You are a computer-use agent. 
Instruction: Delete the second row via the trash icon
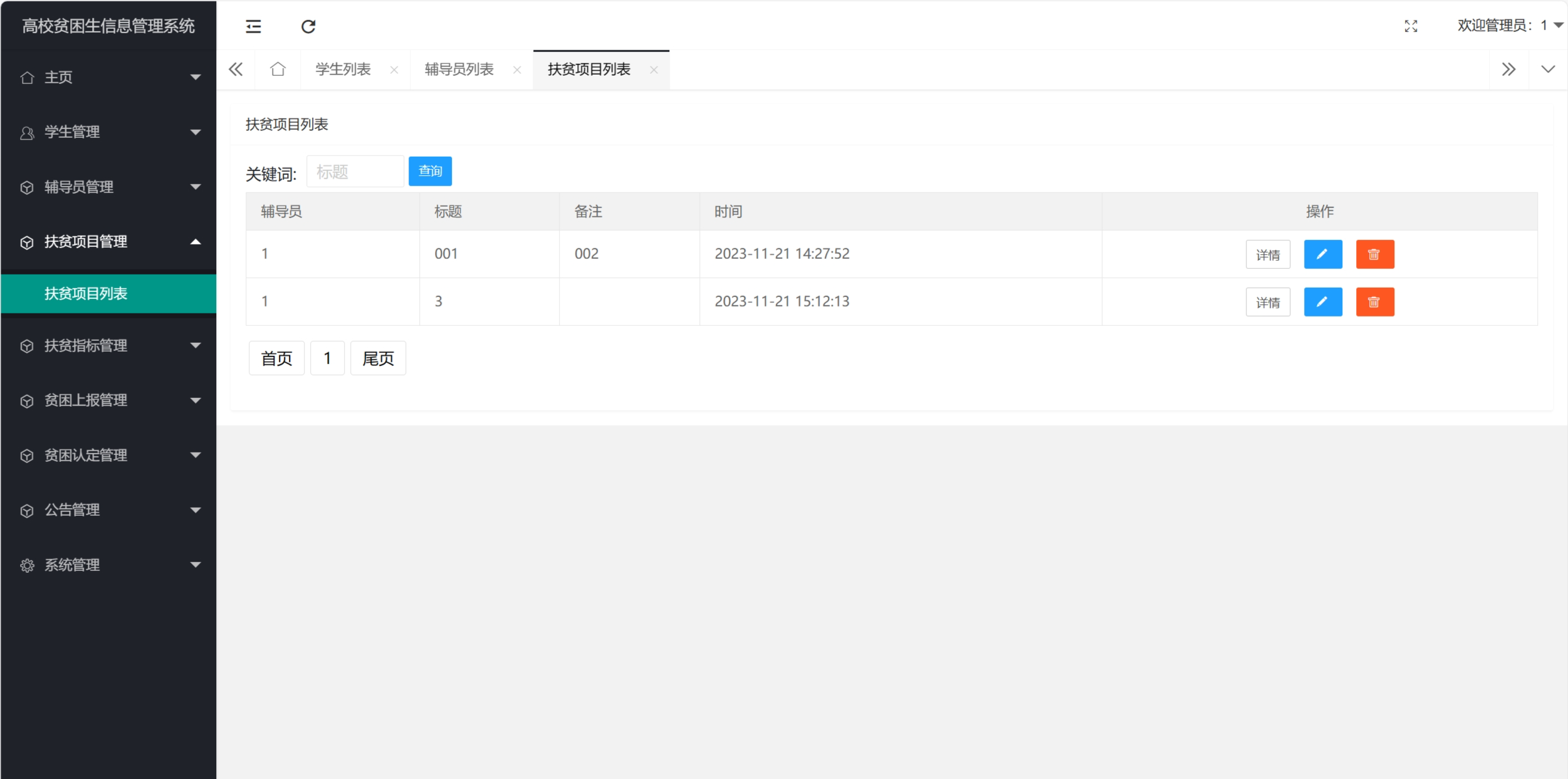(x=1376, y=301)
